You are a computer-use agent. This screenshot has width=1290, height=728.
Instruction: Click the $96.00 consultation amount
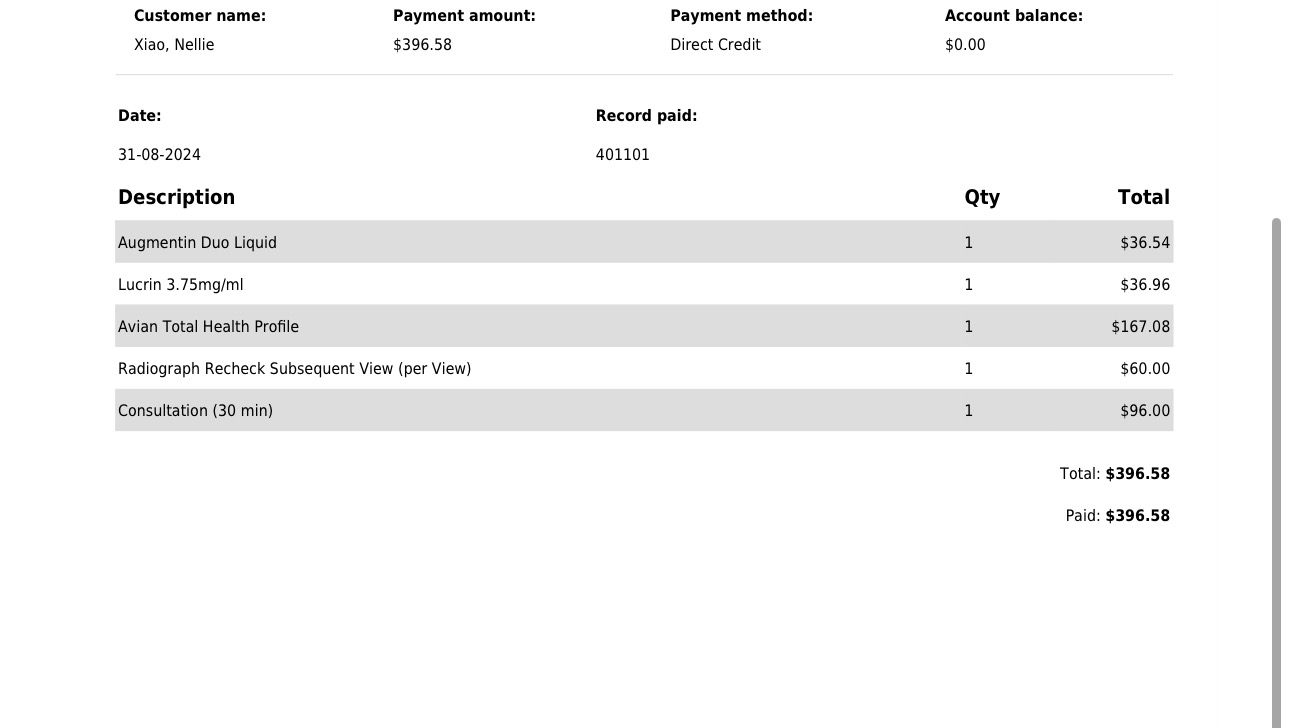(1145, 411)
